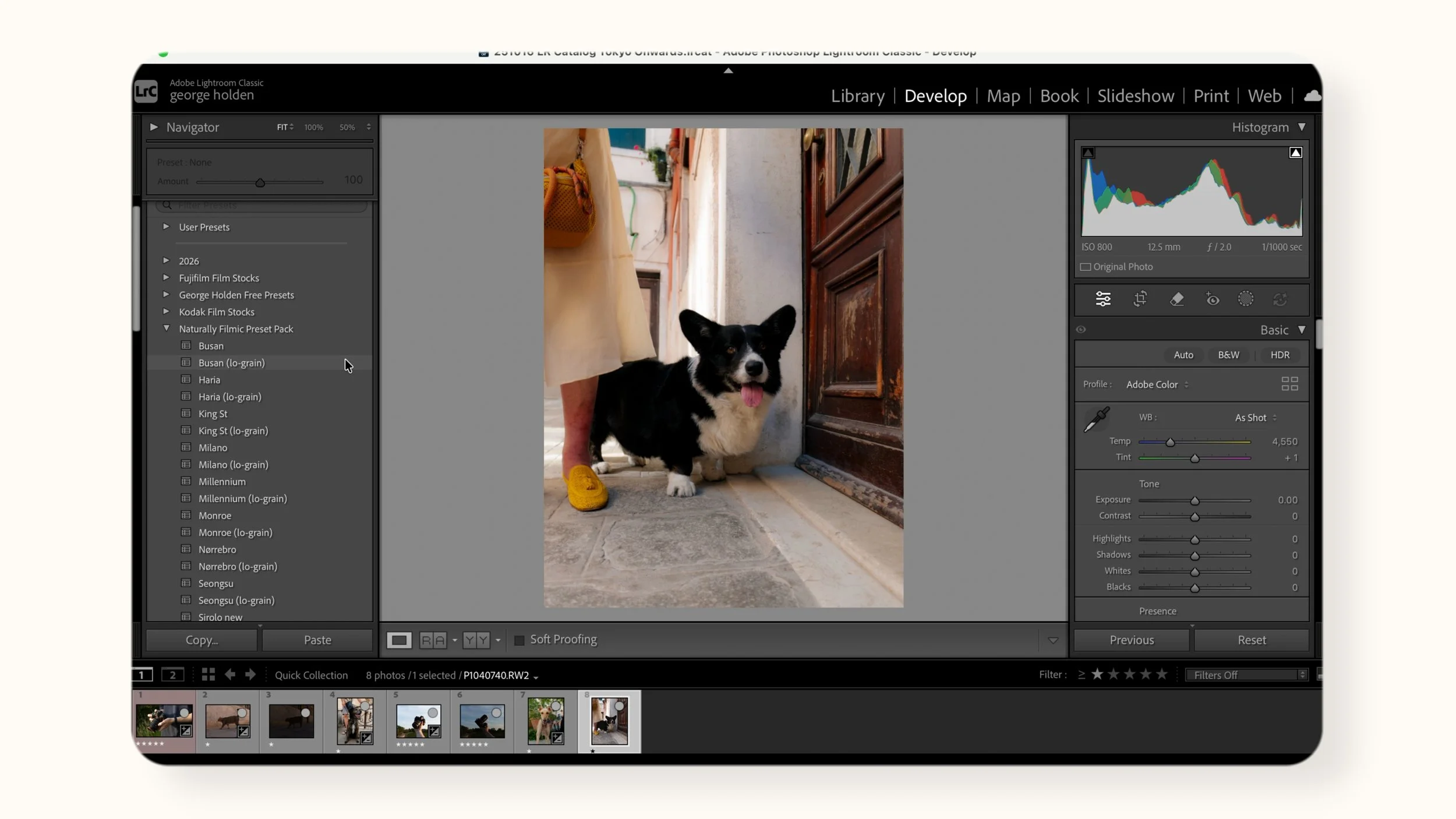Switch to the Library module
The image size is (1456, 819).
click(x=858, y=96)
